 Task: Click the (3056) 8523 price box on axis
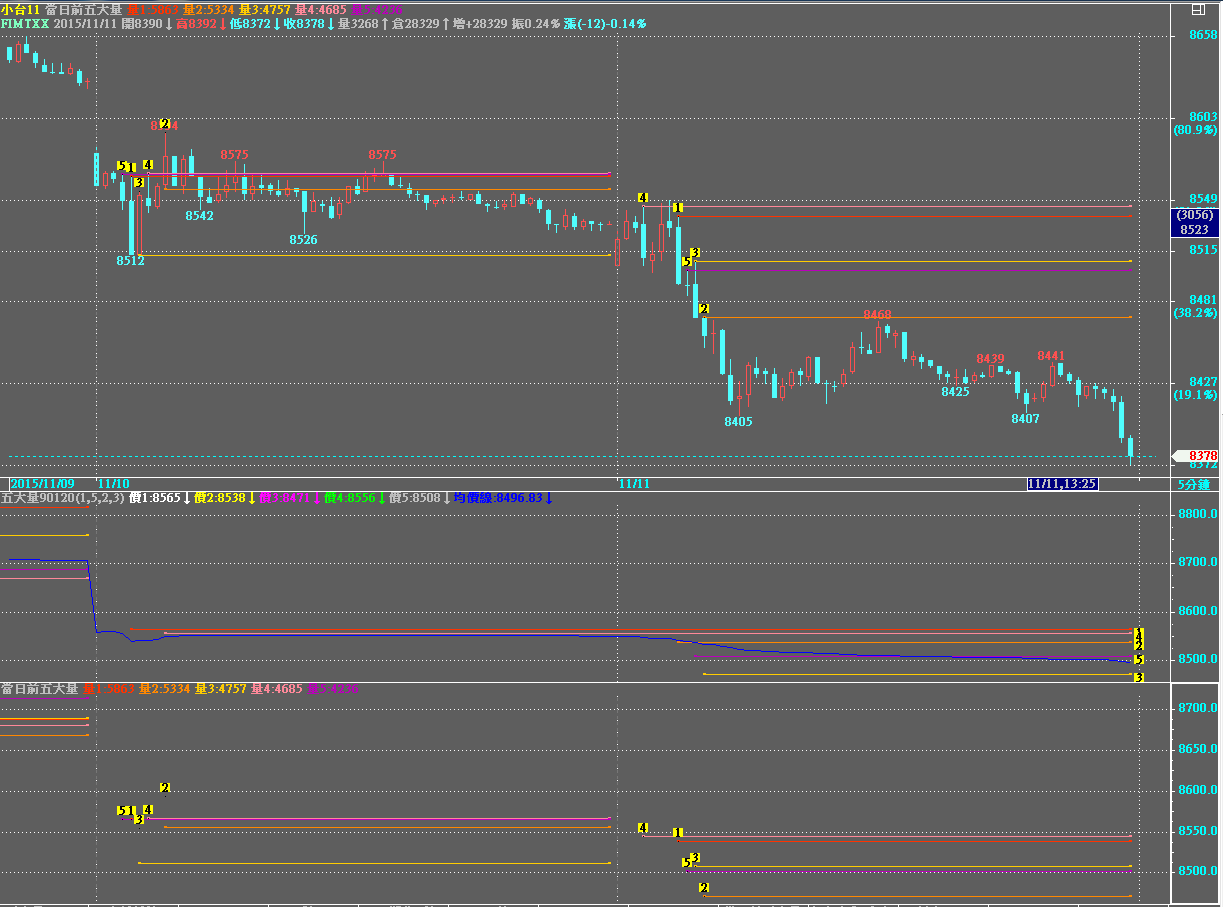pos(1194,222)
